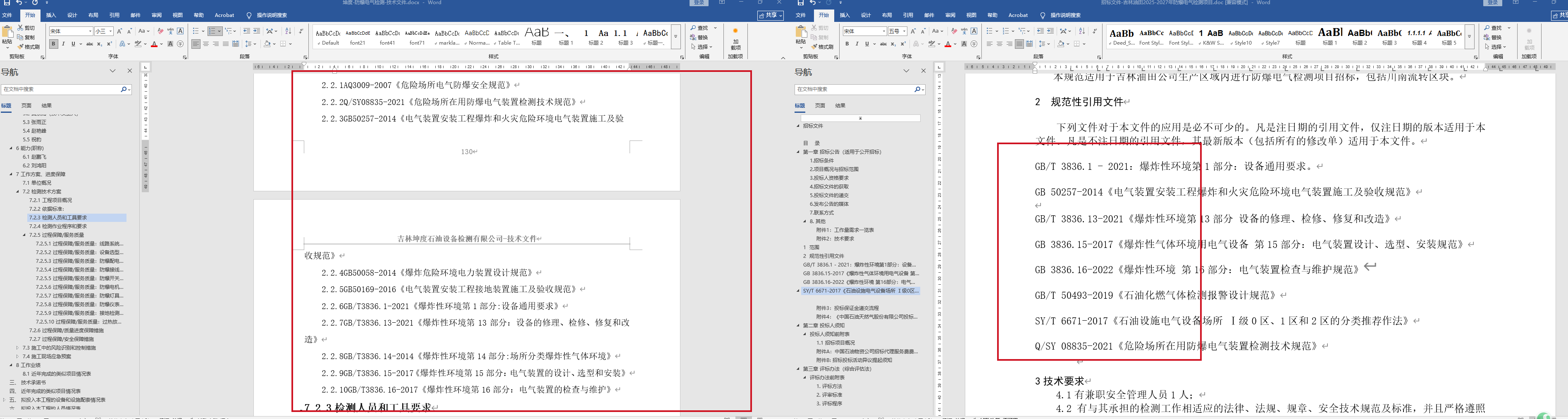Open the font name dropdown in the left window
This screenshot has height=419, width=1568.
click(x=90, y=31)
